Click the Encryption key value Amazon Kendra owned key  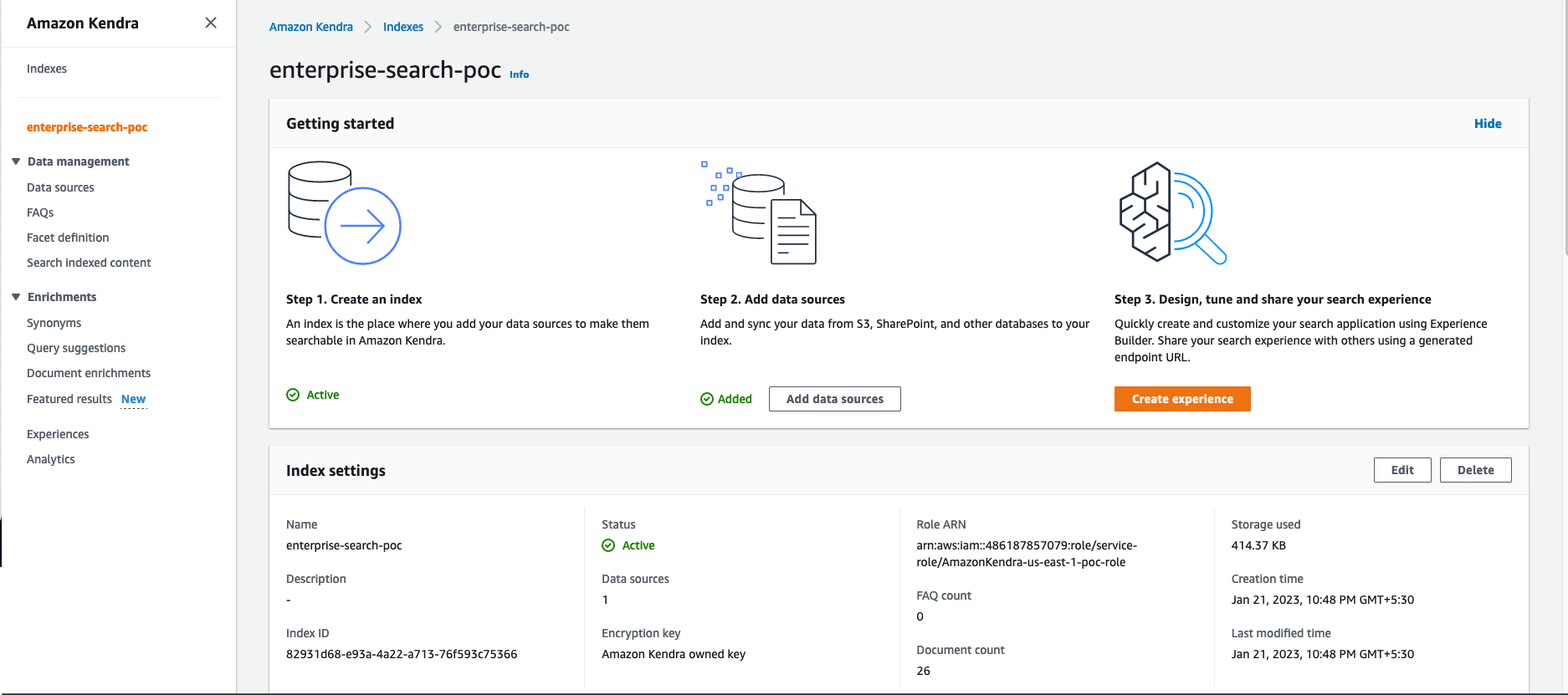point(674,654)
